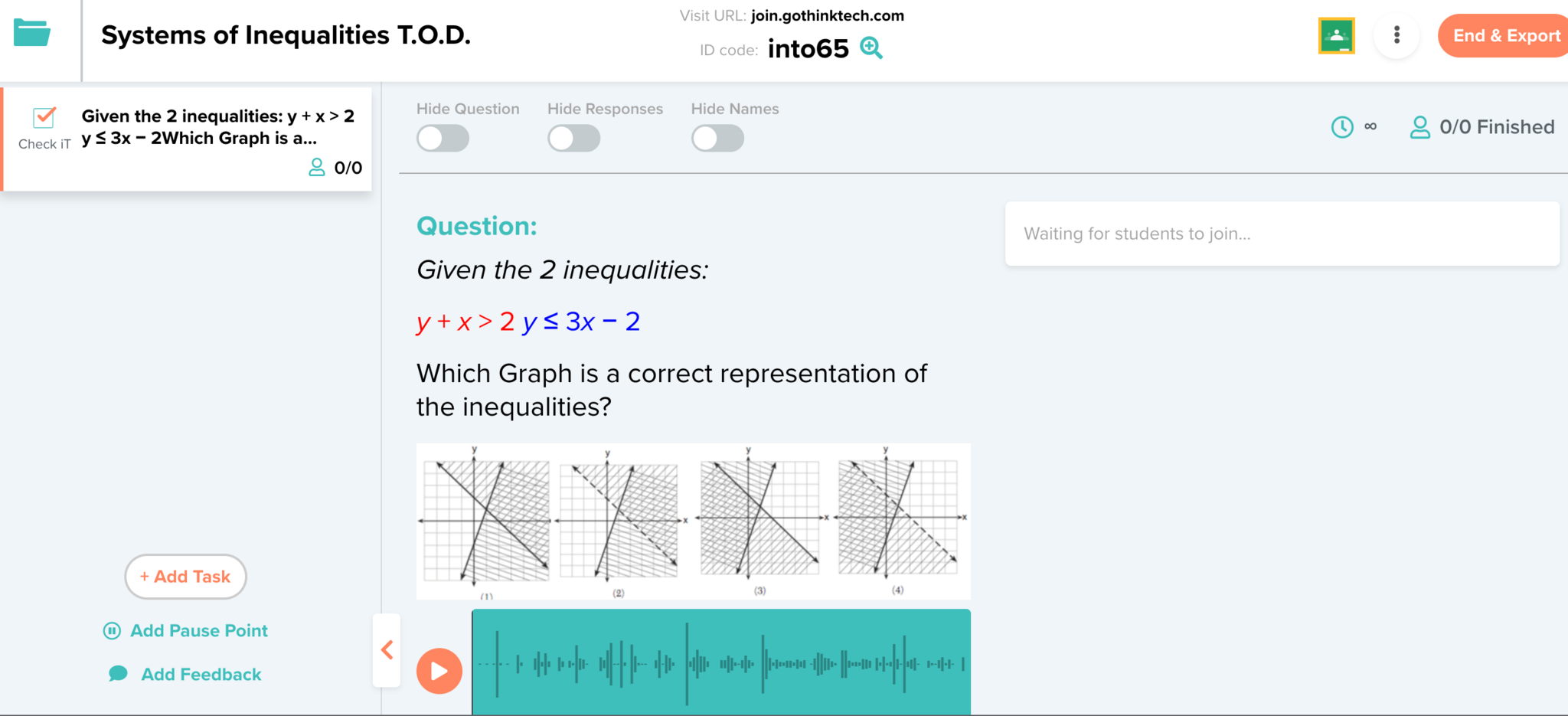Click the join.gothinktech.com URL

(x=827, y=16)
